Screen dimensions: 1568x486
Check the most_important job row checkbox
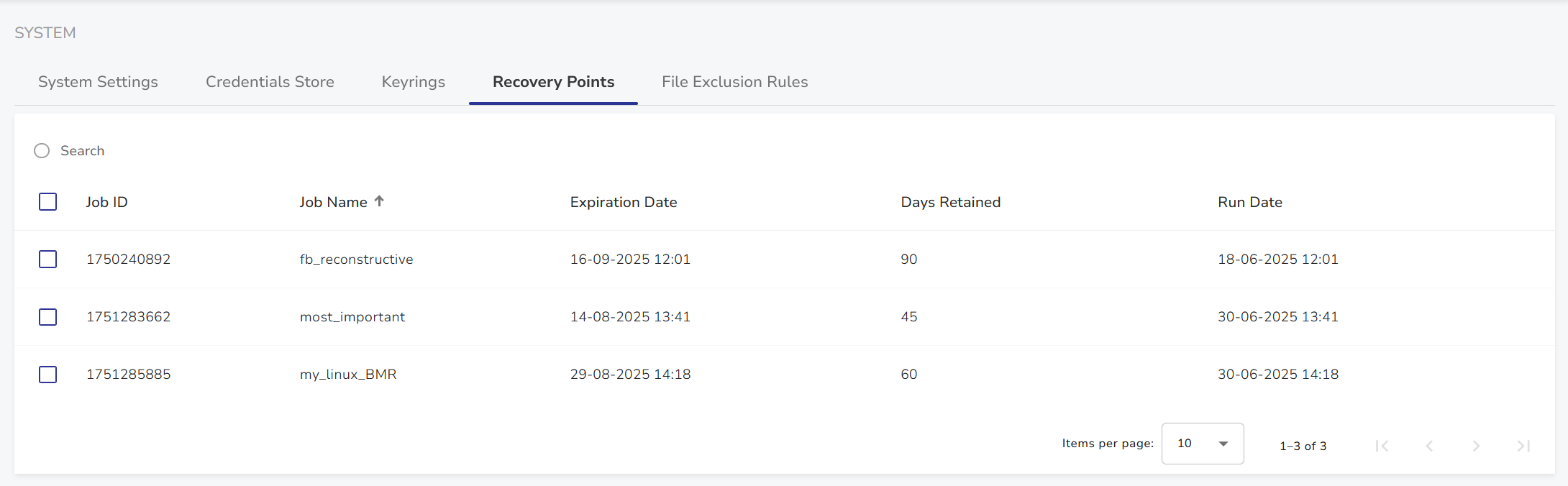[x=48, y=317]
